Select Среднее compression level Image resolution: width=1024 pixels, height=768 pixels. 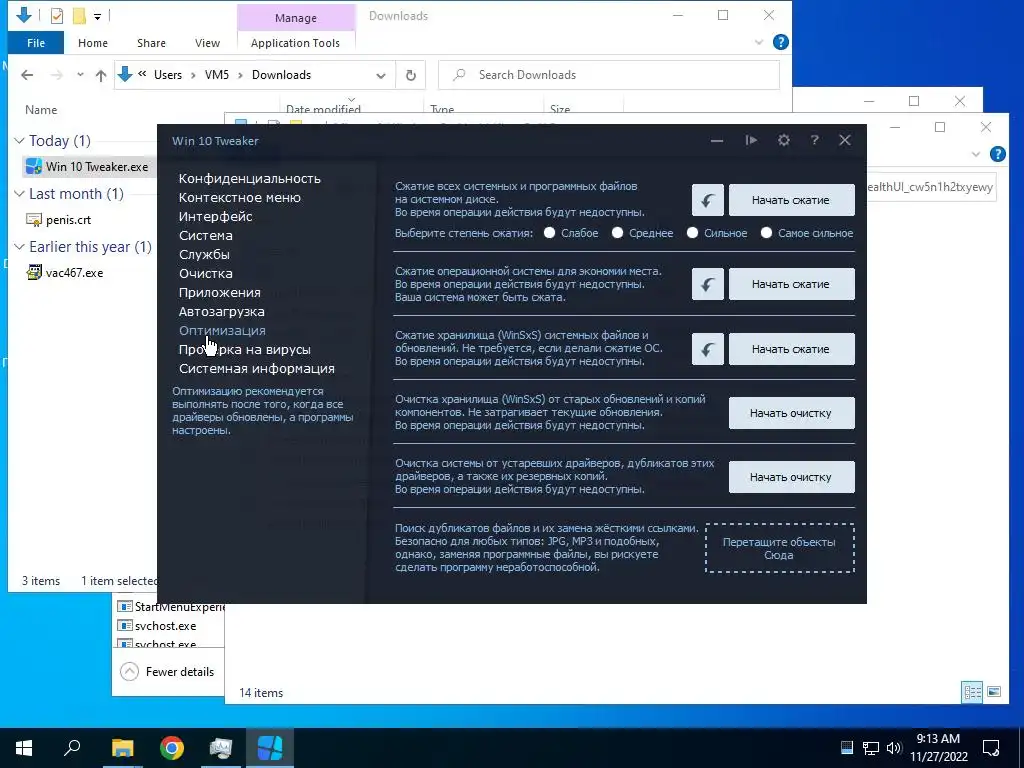(617, 233)
